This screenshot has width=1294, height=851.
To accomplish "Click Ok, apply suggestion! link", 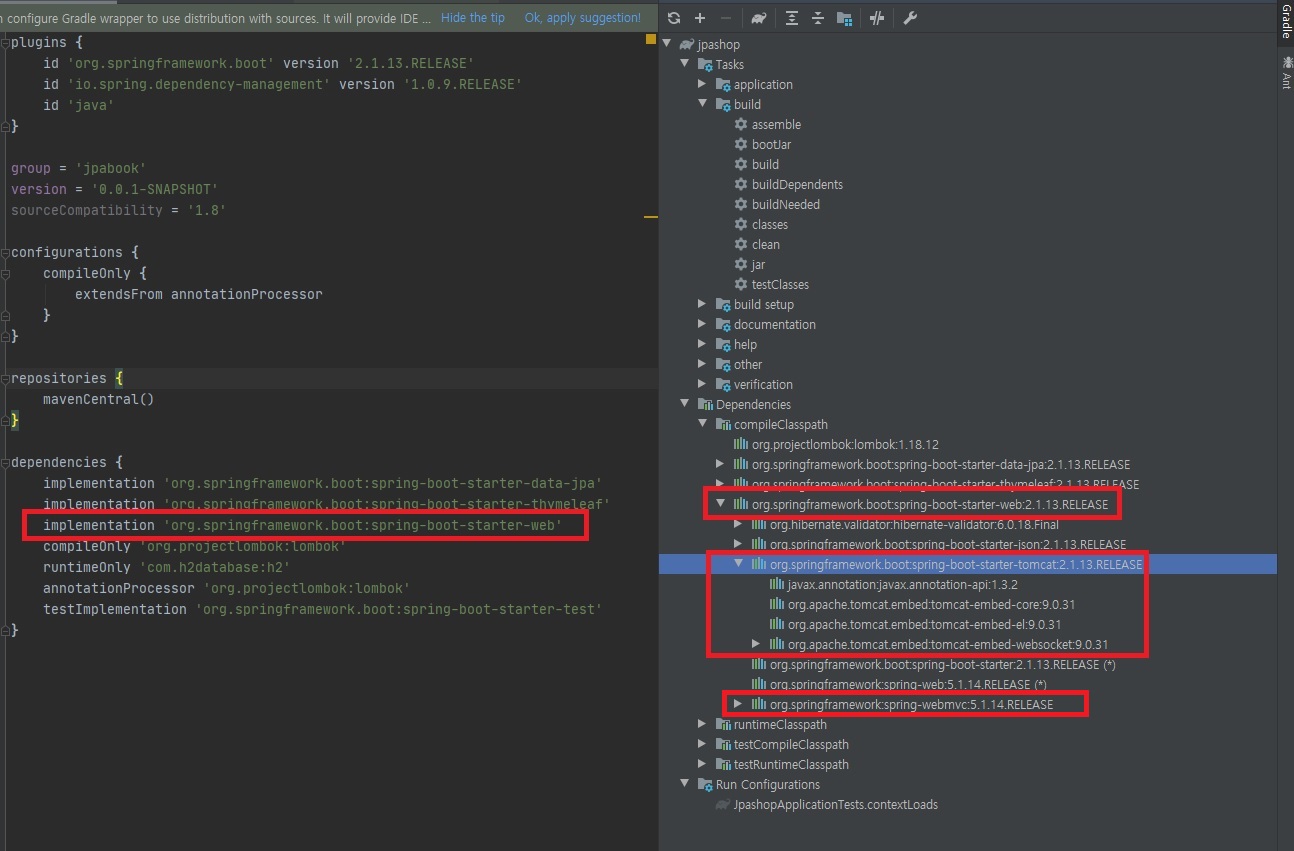I will 583,18.
